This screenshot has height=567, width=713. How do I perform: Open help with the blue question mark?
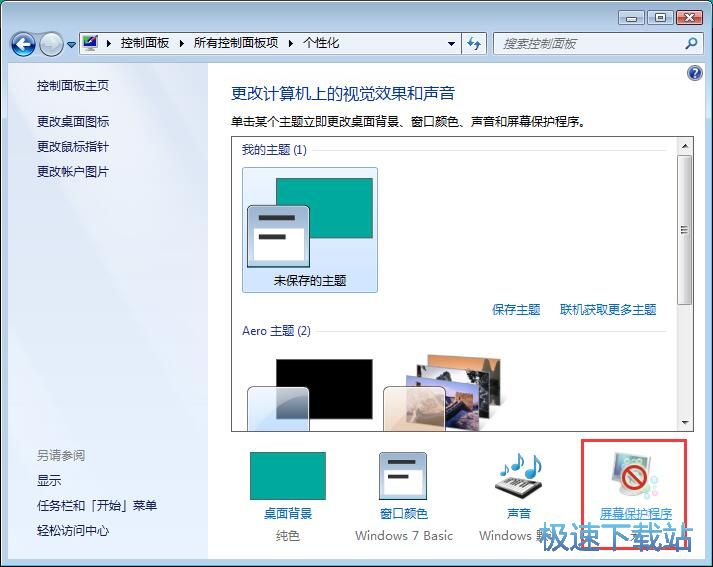pos(694,73)
